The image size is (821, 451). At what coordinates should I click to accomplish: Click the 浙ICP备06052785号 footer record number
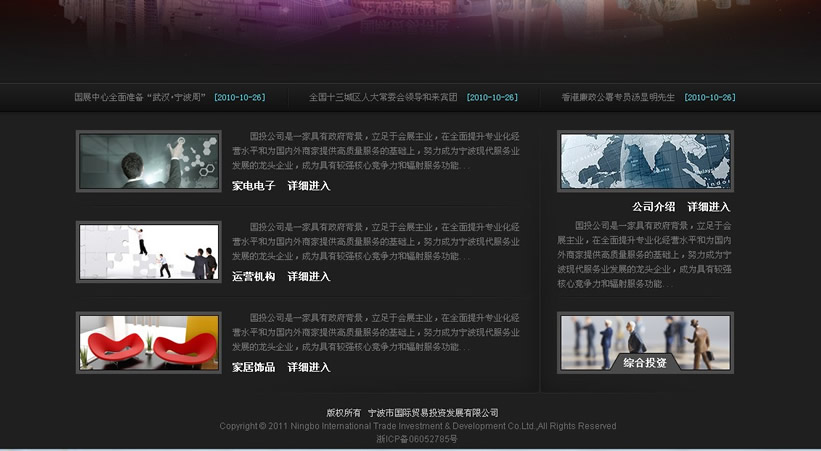(417, 439)
